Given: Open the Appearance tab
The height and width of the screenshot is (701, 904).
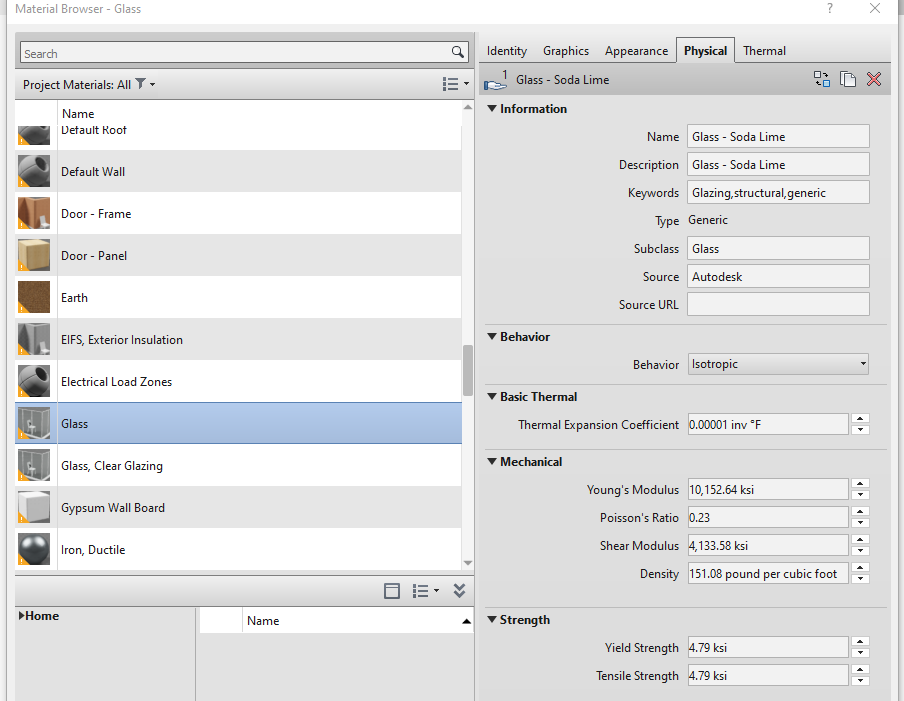Looking at the screenshot, I should pos(636,50).
